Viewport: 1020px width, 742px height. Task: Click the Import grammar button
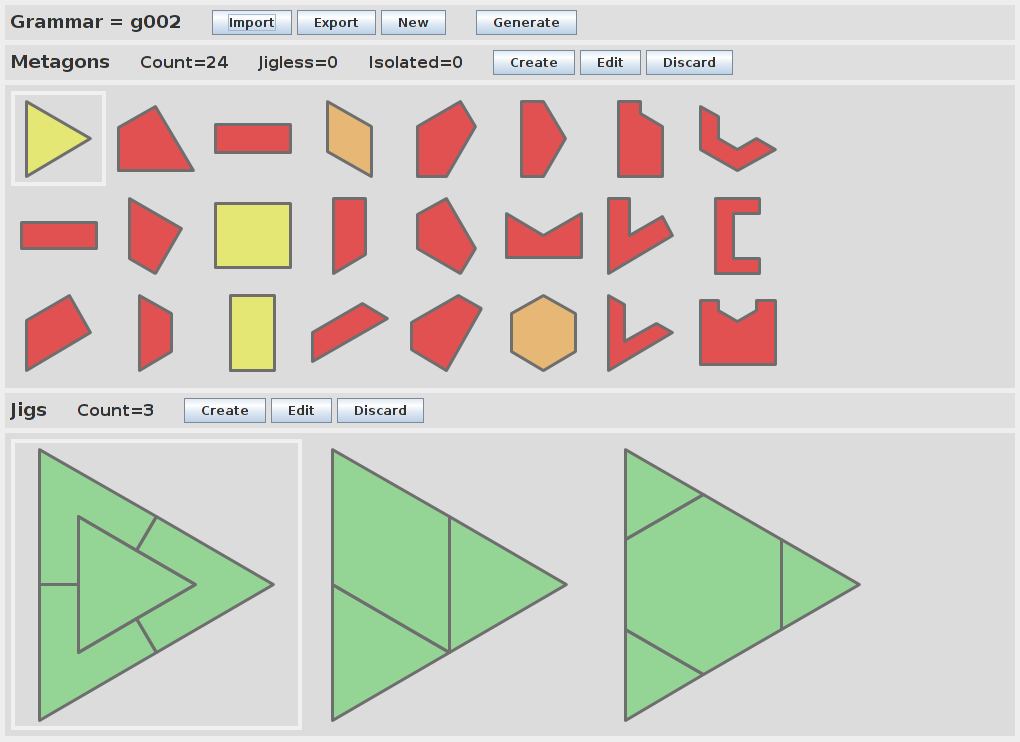point(252,23)
